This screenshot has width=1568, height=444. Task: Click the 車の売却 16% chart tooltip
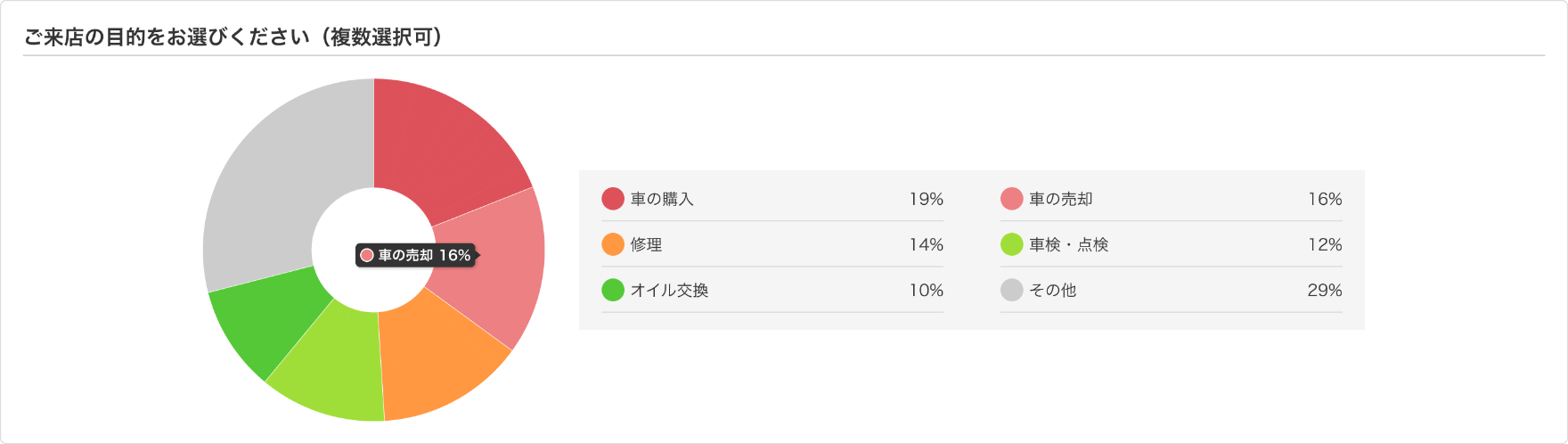416,256
